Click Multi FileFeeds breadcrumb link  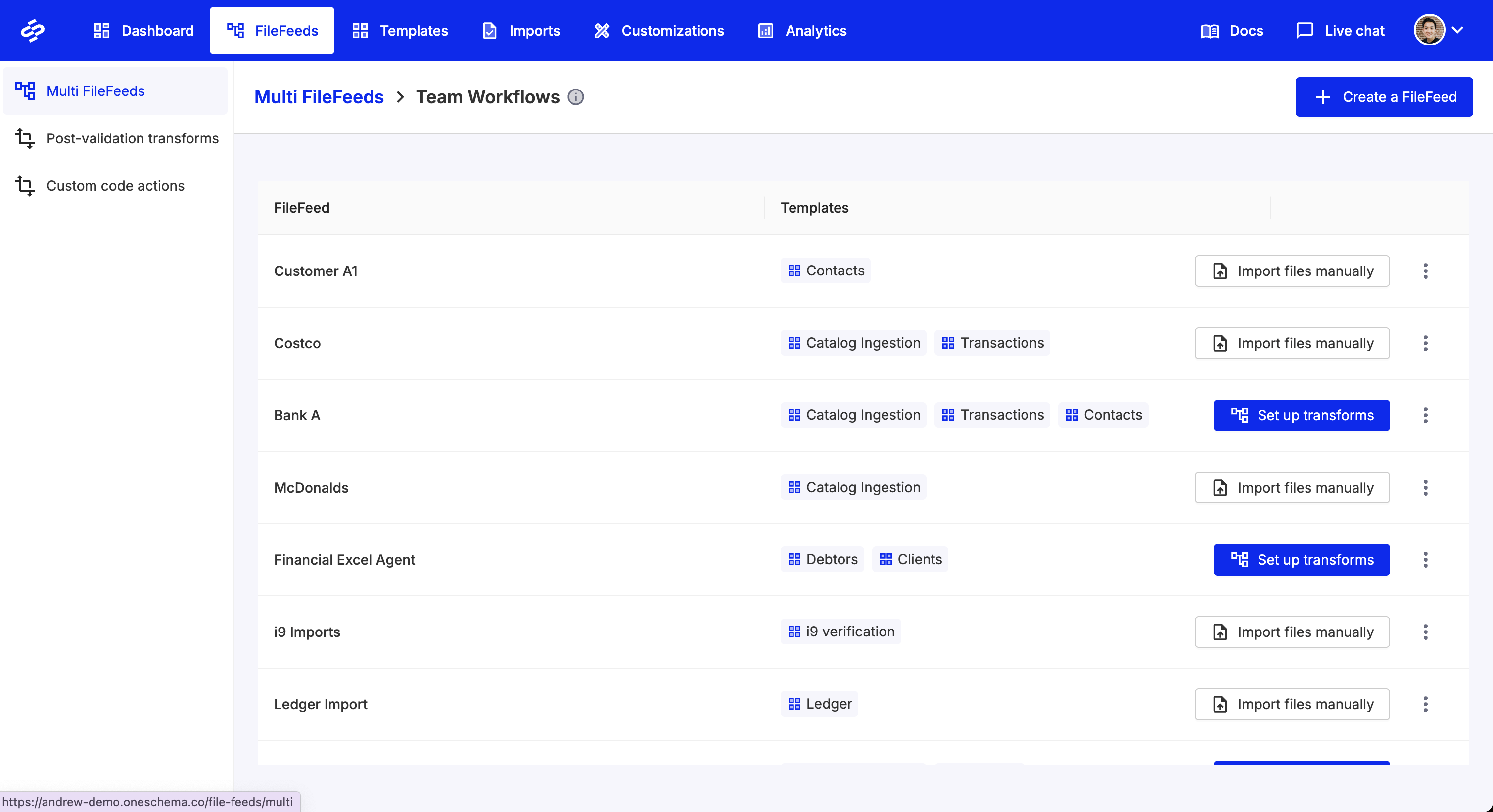pyautogui.click(x=319, y=97)
